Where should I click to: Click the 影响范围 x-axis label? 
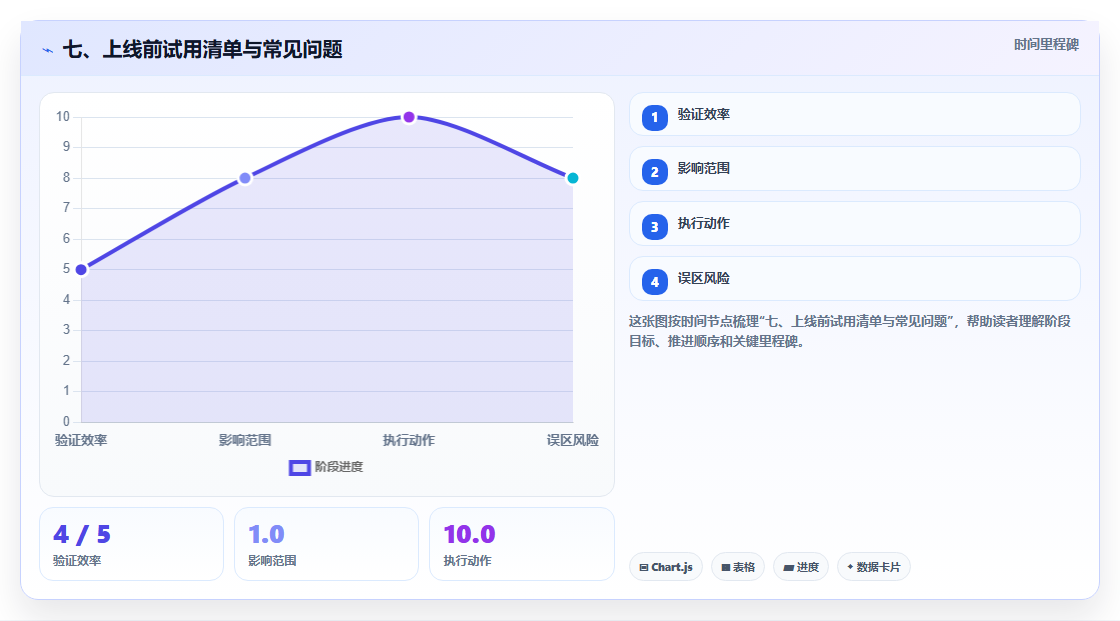pos(245,440)
